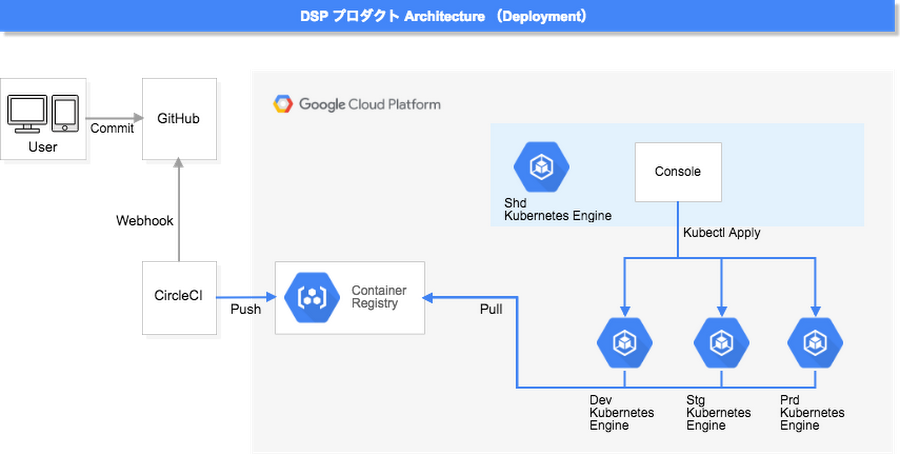Click the Webhook label
The height and width of the screenshot is (455, 900).
pyautogui.click(x=145, y=221)
